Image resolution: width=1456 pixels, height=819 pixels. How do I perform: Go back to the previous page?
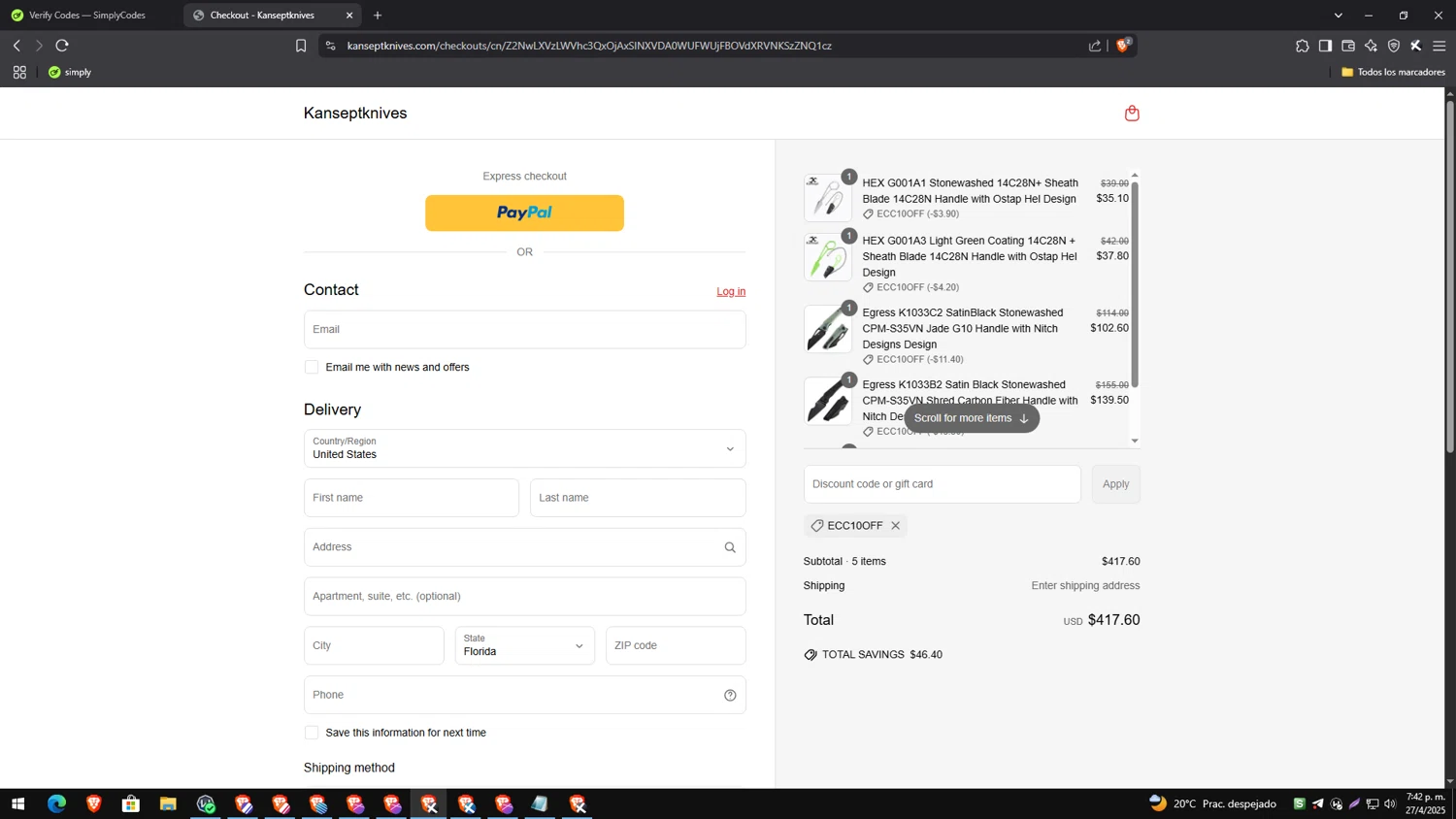tap(17, 46)
